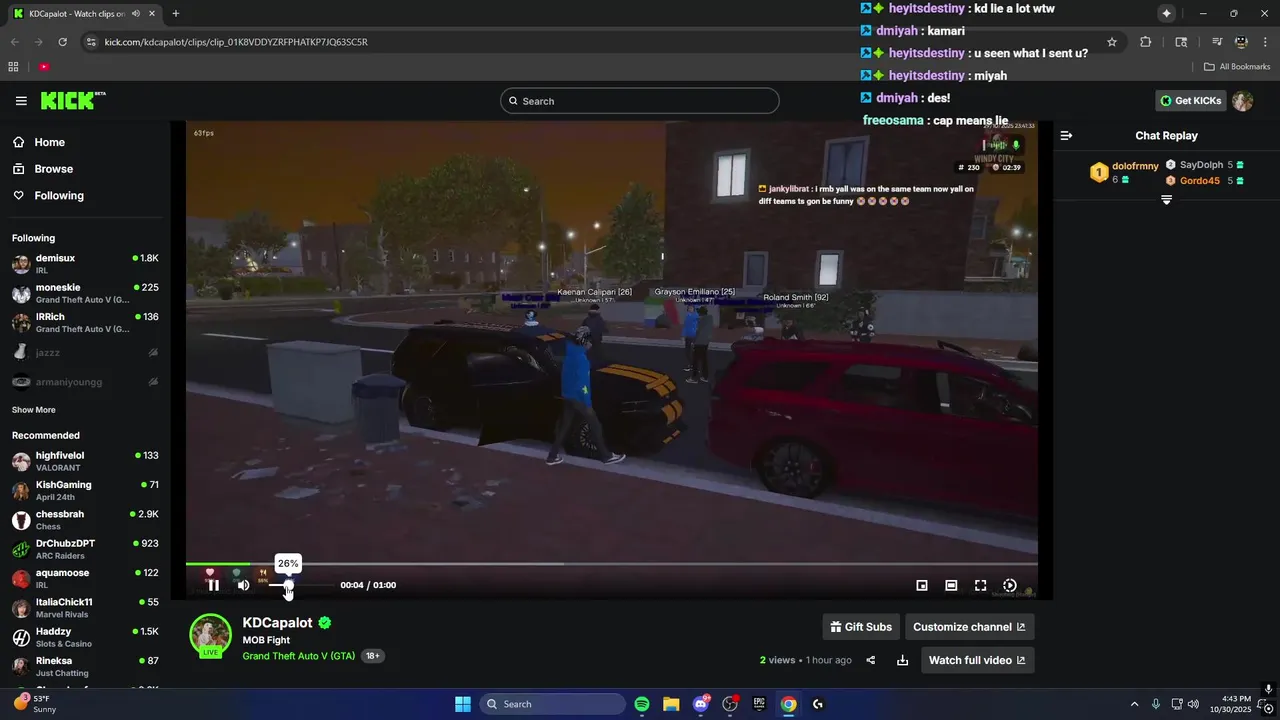Open highfivelol recommended channel
Image resolution: width=1280 pixels, height=720 pixels.
point(84,461)
